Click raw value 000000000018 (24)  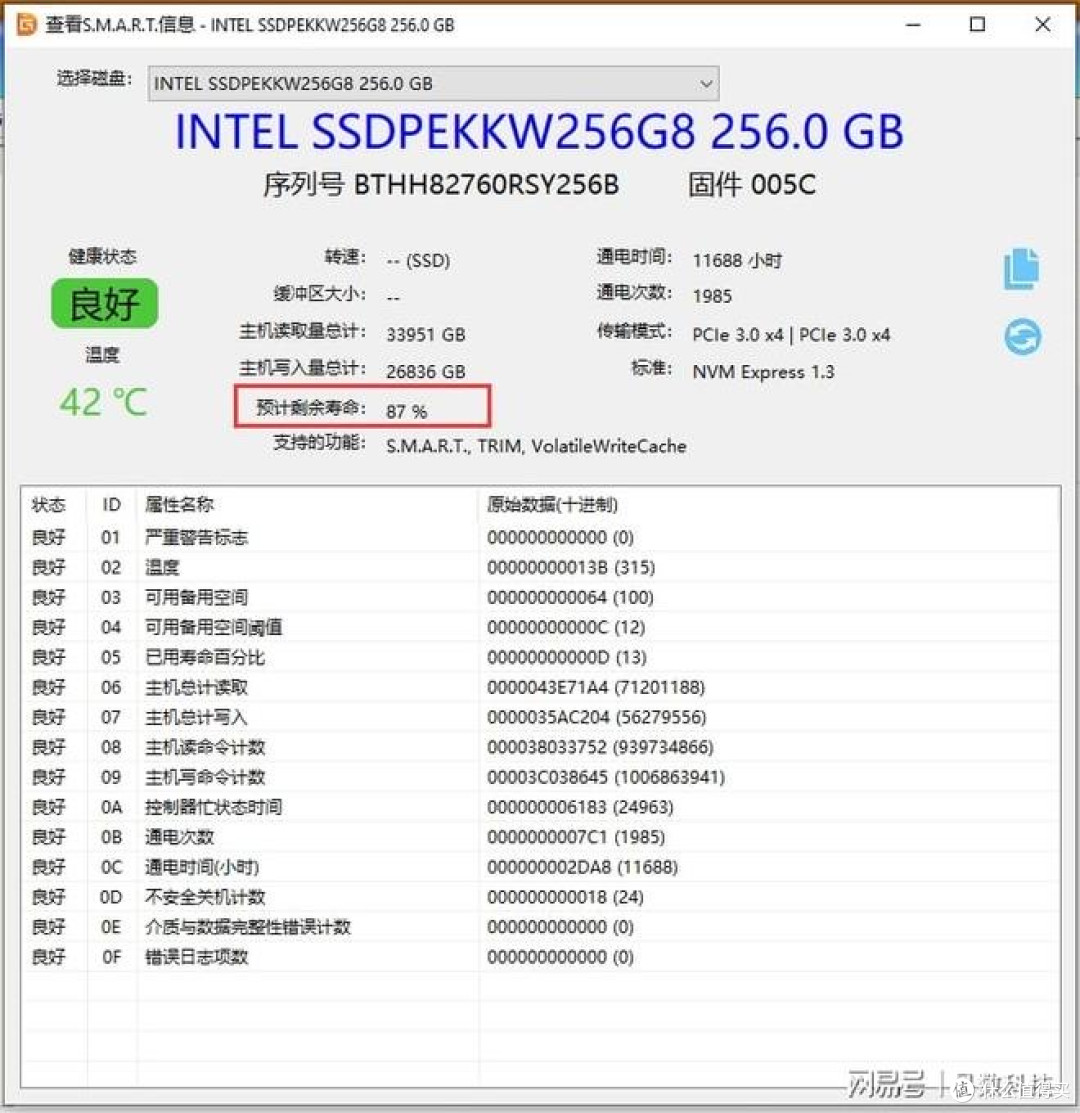point(565,897)
